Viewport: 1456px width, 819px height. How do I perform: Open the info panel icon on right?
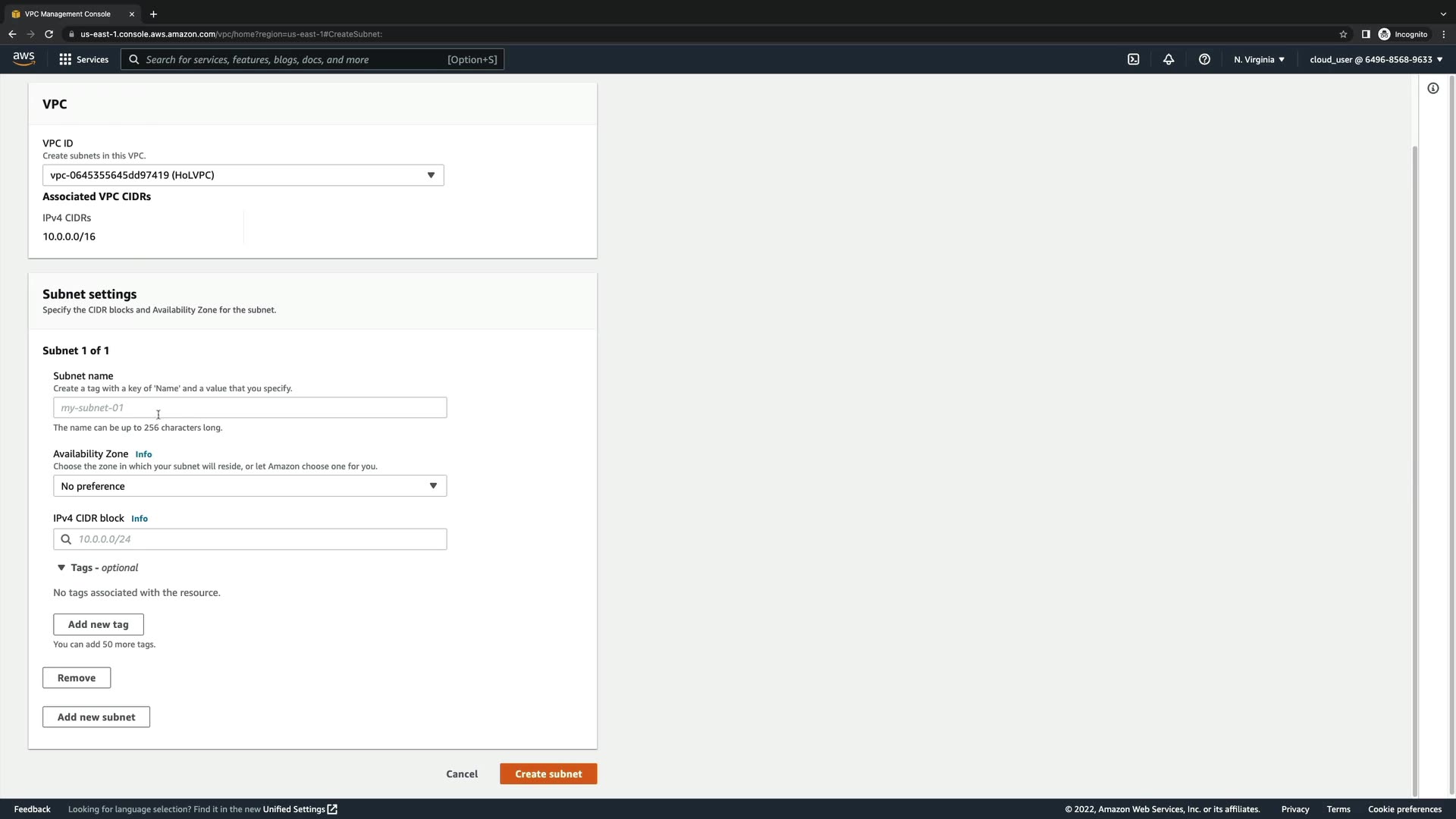[1433, 89]
